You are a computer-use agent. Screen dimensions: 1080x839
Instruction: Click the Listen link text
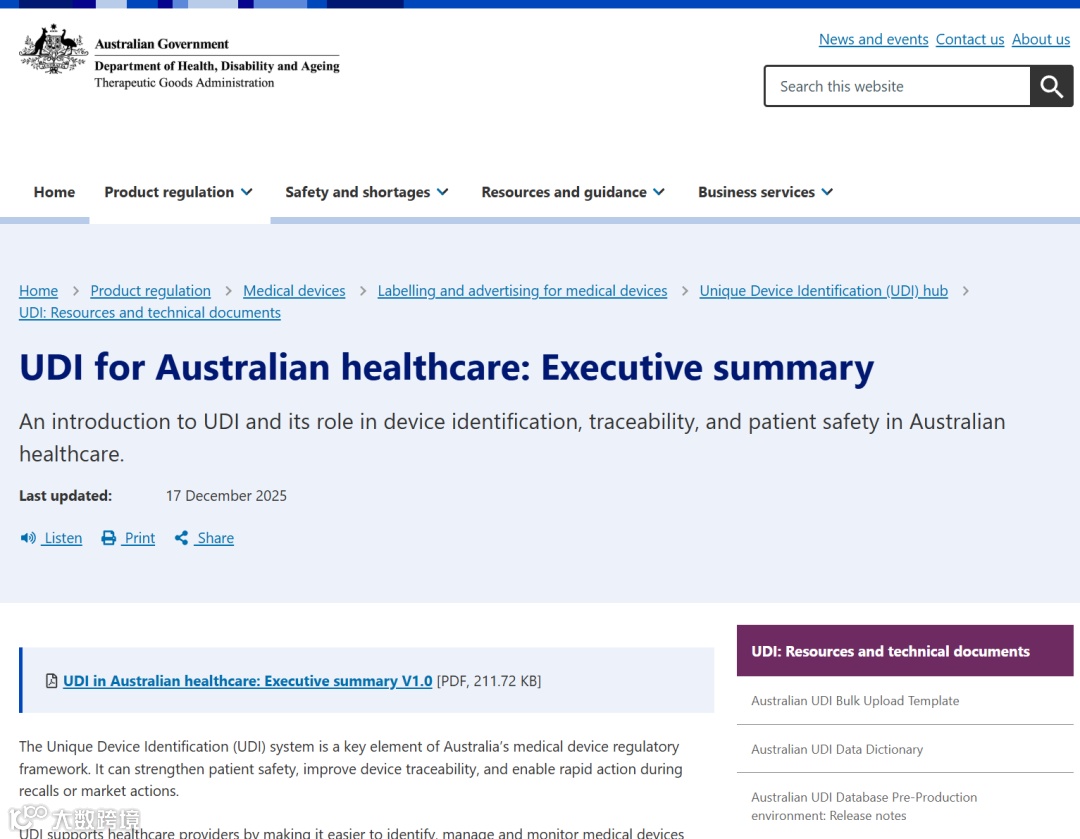[63, 538]
